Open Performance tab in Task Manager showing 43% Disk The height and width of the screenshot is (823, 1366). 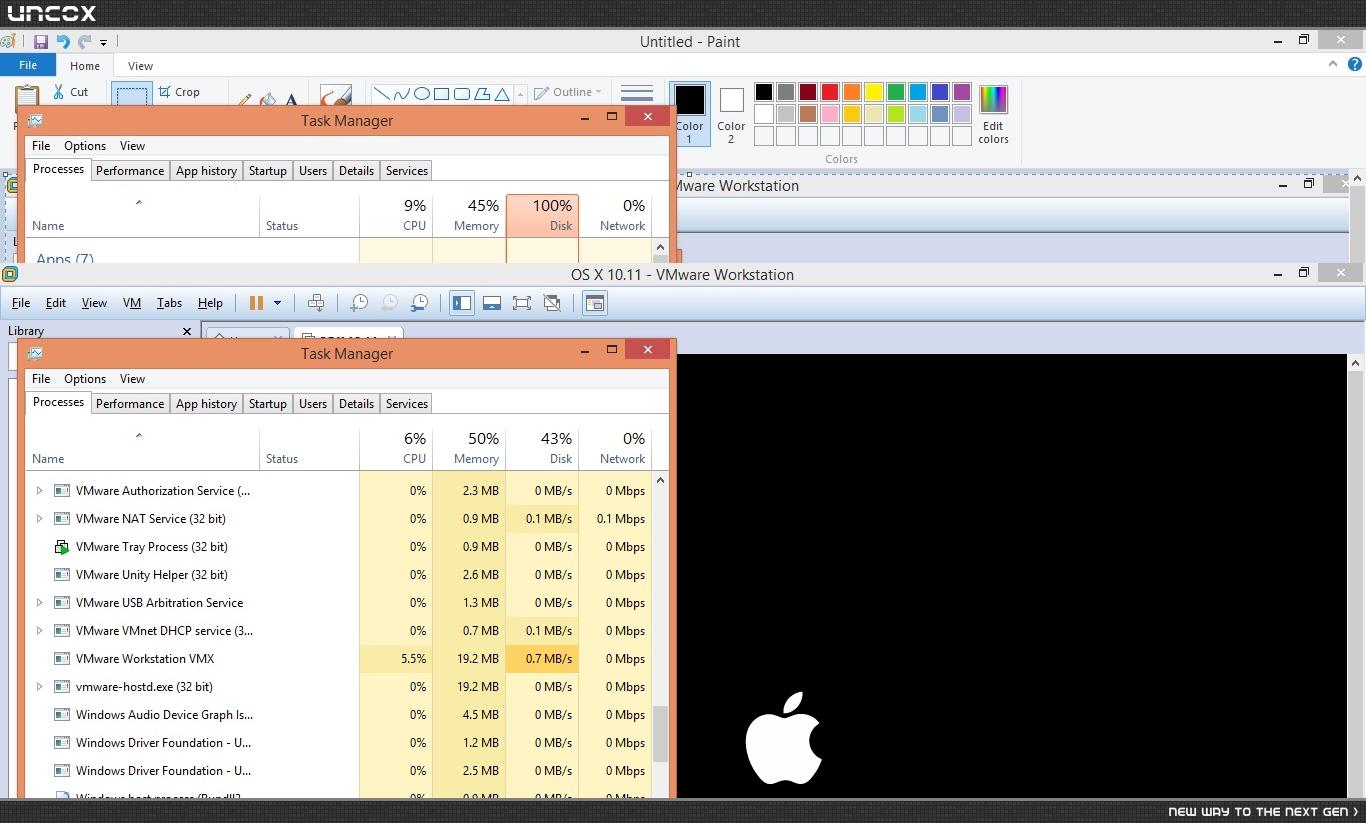point(130,404)
